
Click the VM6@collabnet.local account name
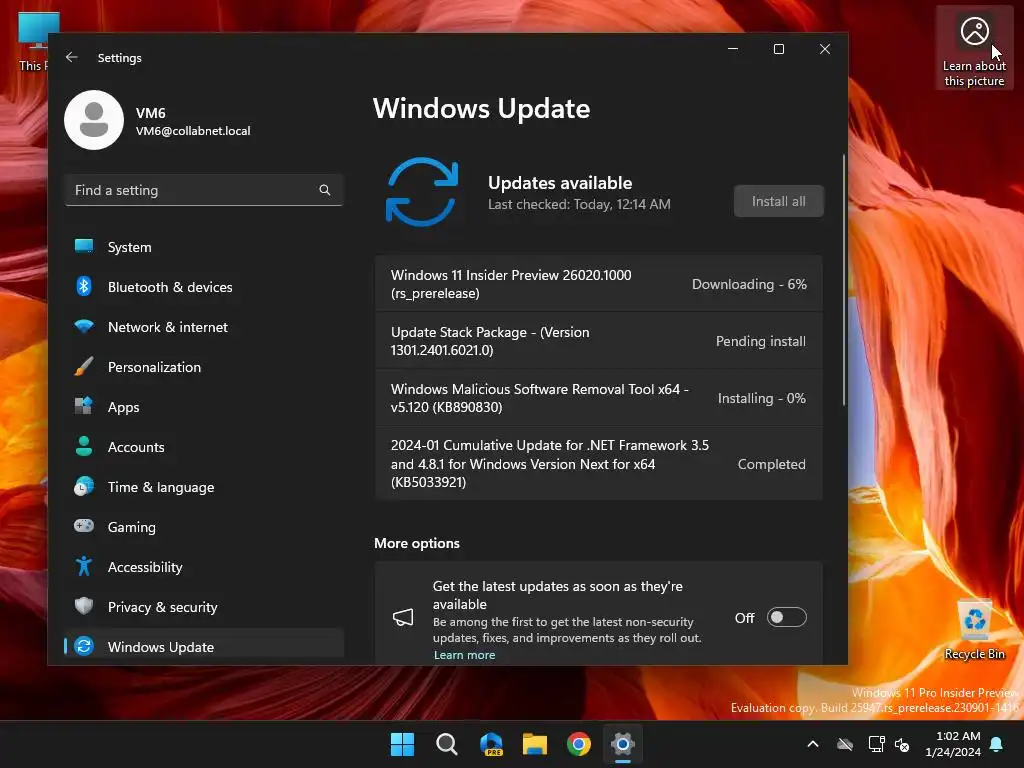click(x=193, y=131)
